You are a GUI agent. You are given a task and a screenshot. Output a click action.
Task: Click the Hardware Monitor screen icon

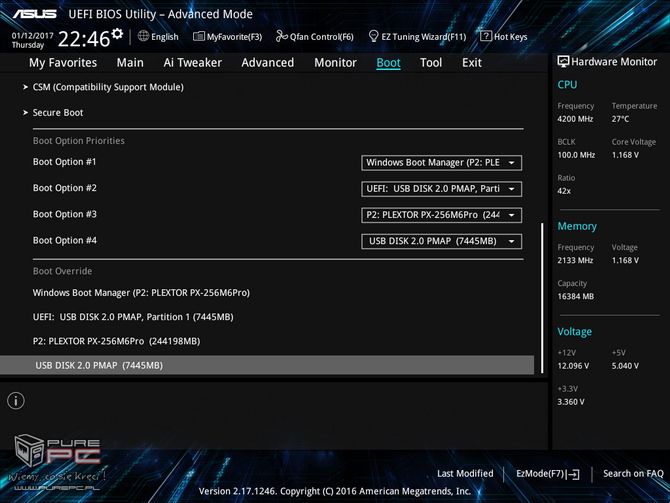[x=563, y=62]
